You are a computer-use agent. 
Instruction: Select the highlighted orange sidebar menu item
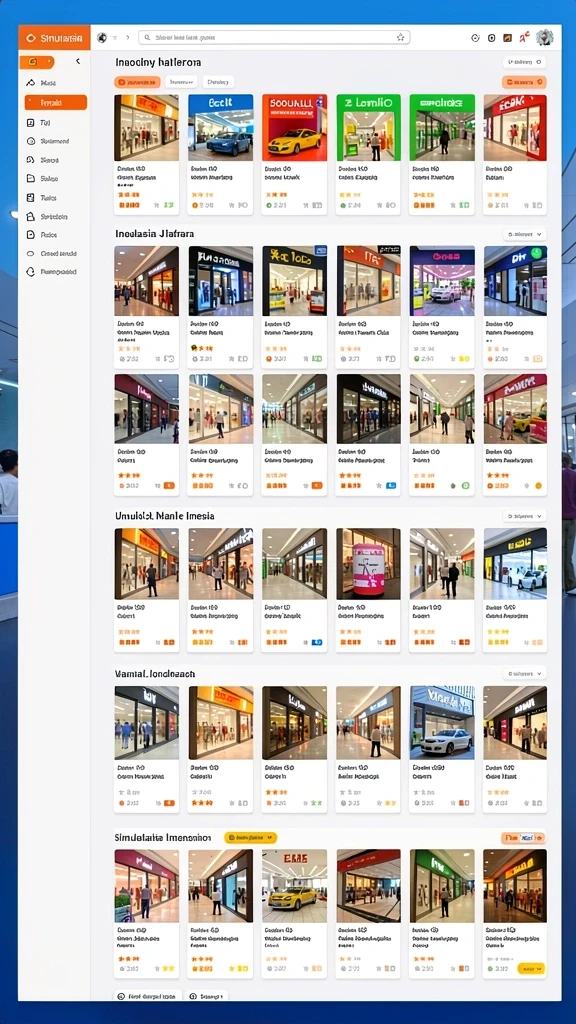tap(56, 103)
